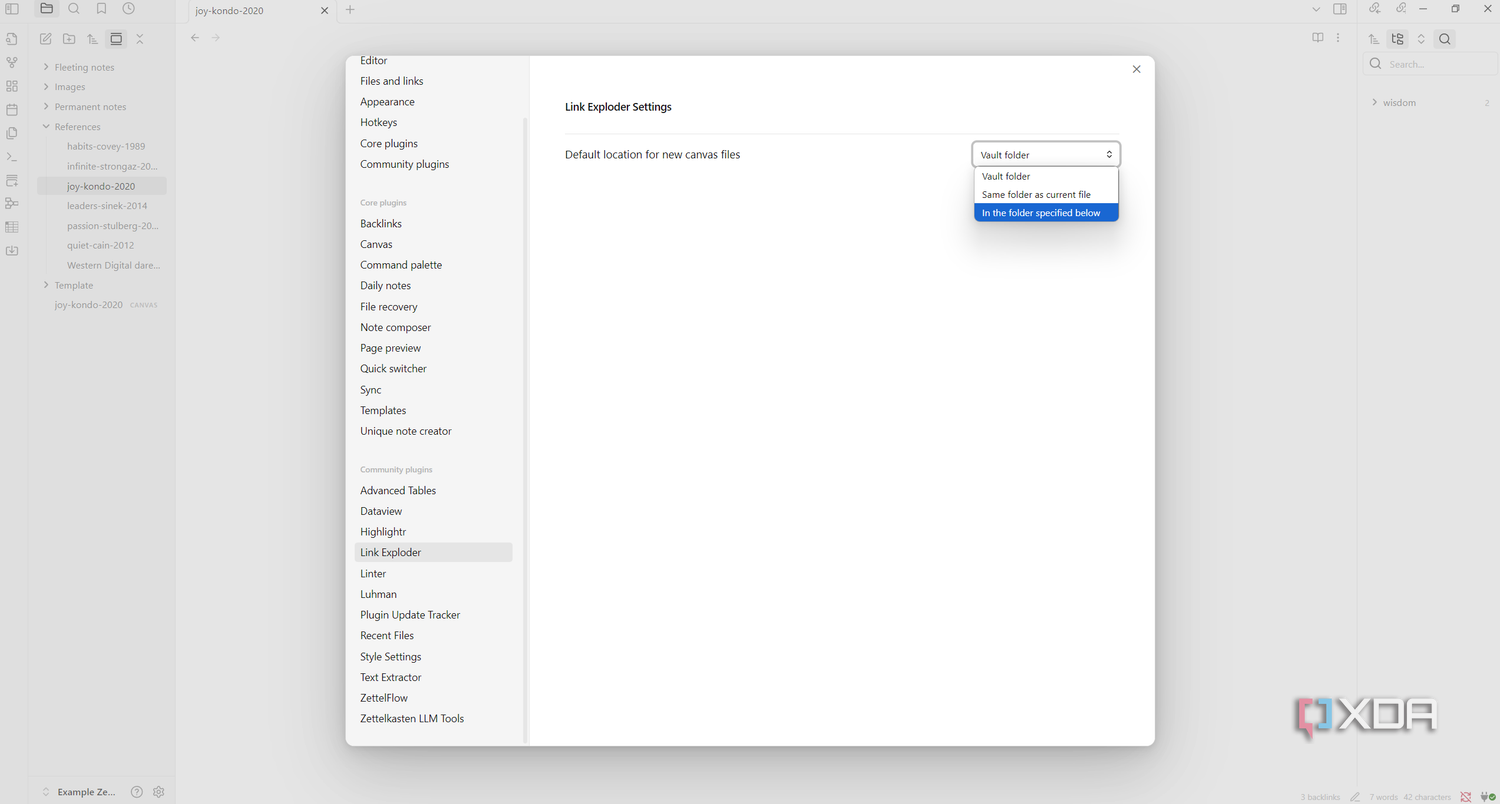The height and width of the screenshot is (804, 1500).
Task: Toggle nested tags view in right sidebar
Action: (1398, 39)
